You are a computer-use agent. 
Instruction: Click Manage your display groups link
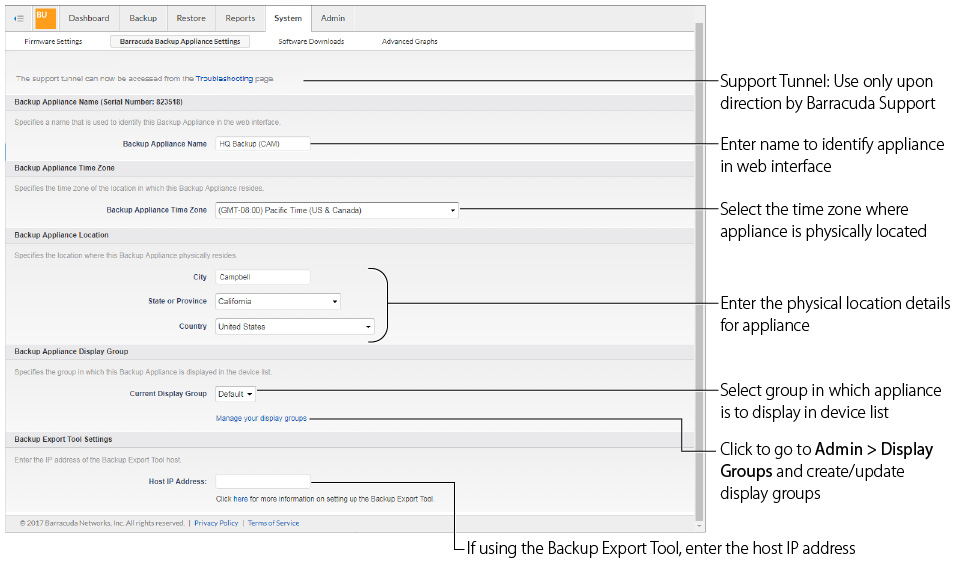click(261, 419)
